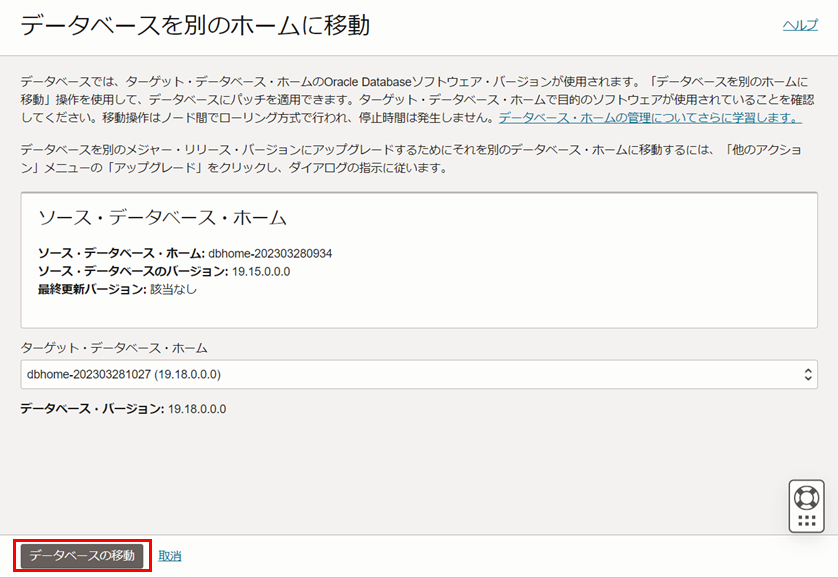Click empty area inside source home panel
The width and height of the screenshot is (838, 578).
pos(560,280)
